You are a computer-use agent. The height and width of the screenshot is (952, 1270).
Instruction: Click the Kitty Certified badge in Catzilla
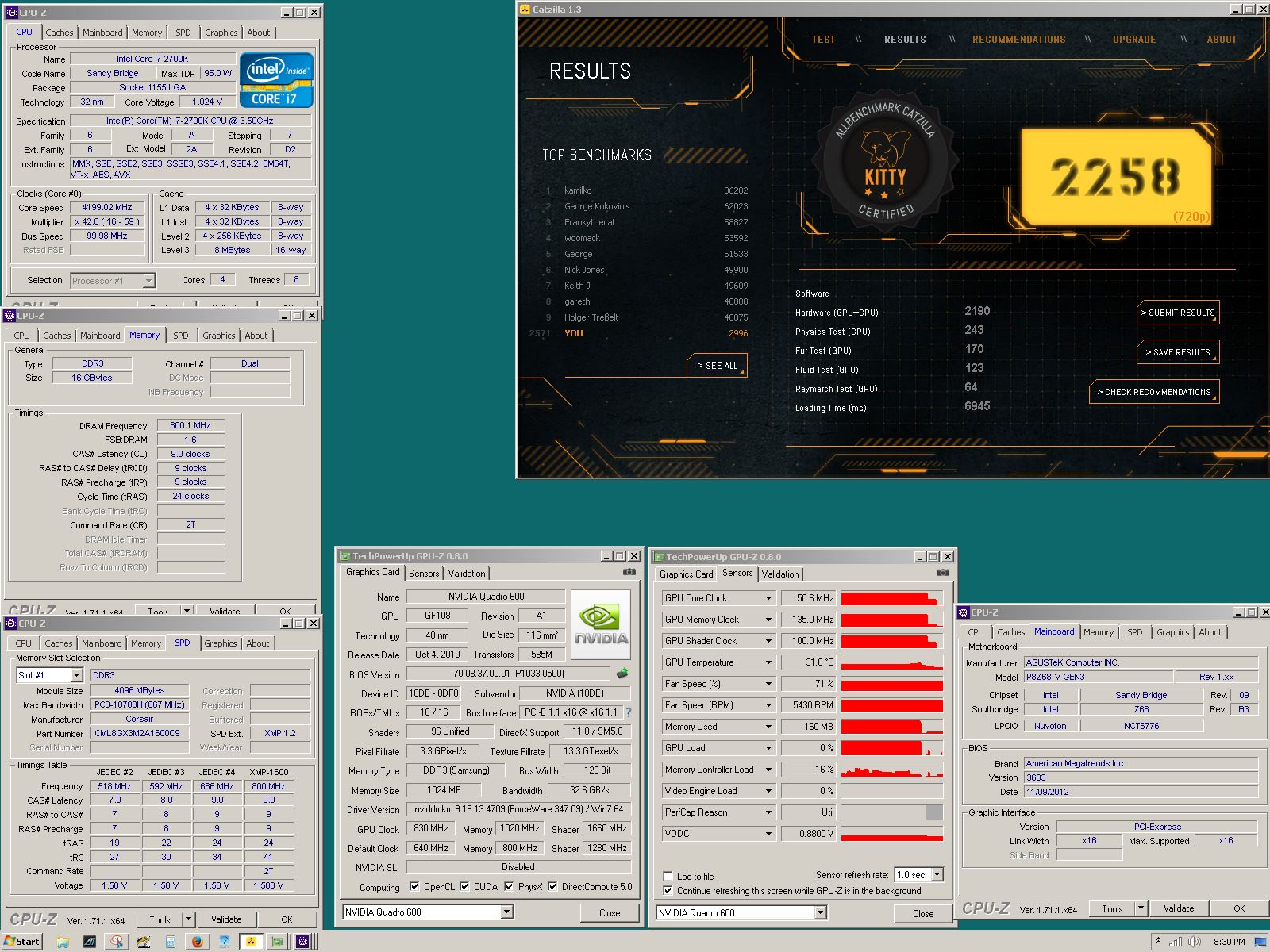[x=885, y=163]
